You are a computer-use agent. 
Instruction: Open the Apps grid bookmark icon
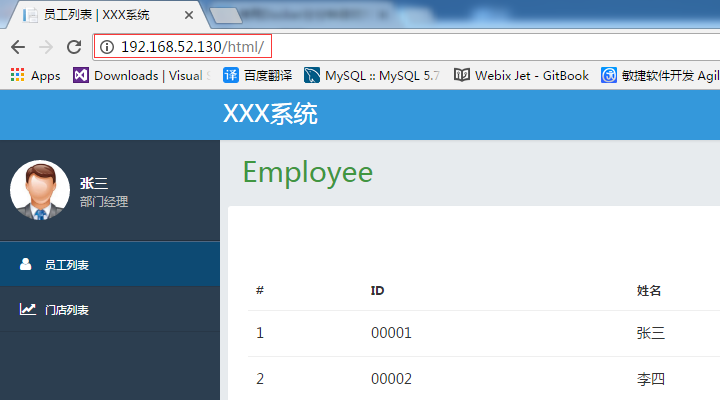(17, 75)
